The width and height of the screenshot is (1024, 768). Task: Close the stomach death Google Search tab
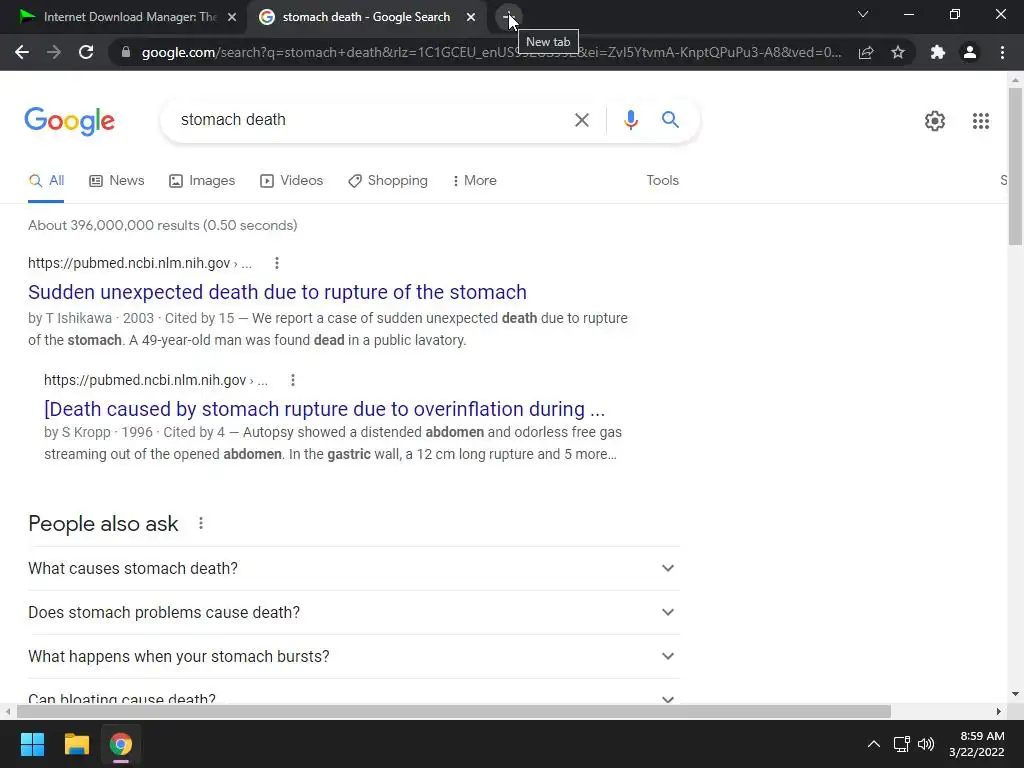click(471, 18)
